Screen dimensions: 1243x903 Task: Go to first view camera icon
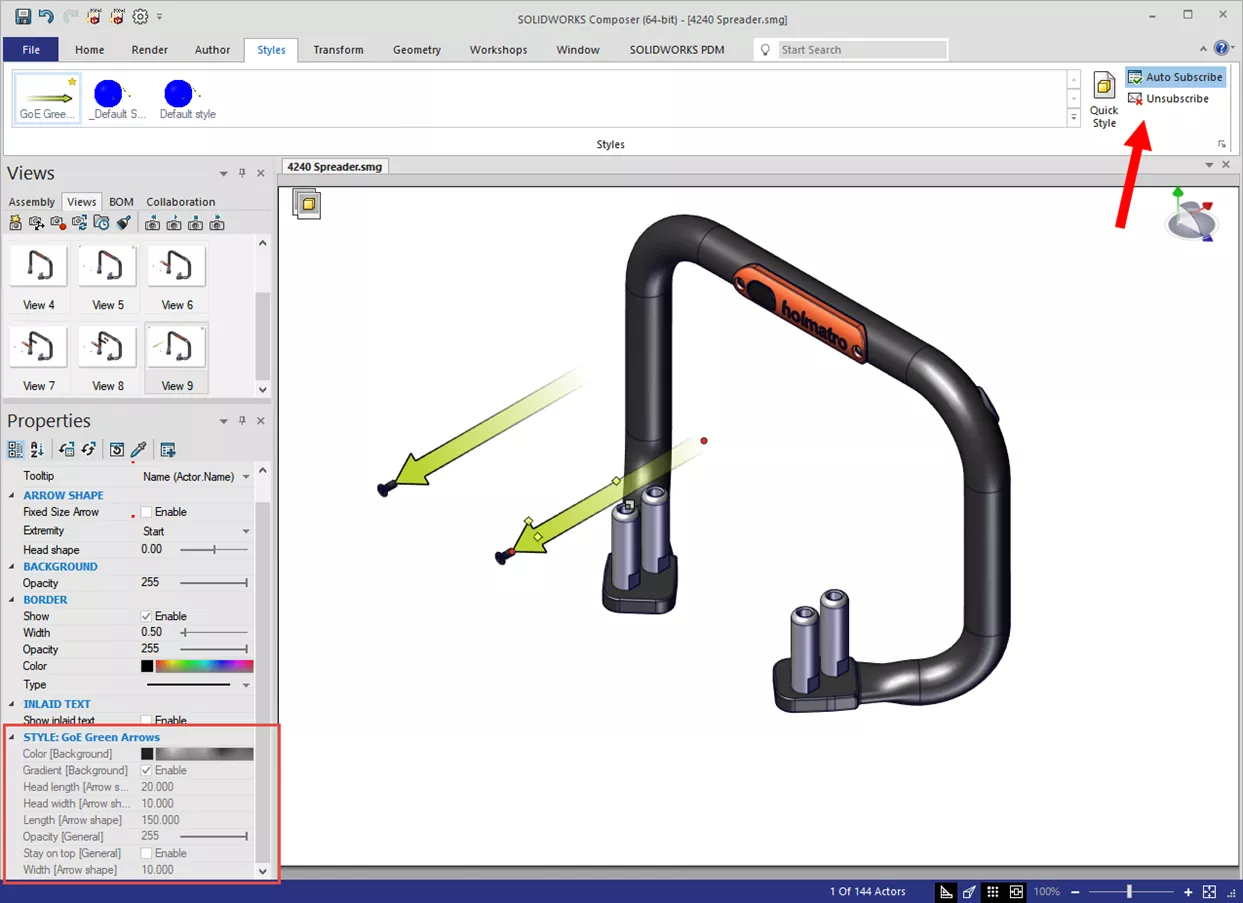point(153,223)
